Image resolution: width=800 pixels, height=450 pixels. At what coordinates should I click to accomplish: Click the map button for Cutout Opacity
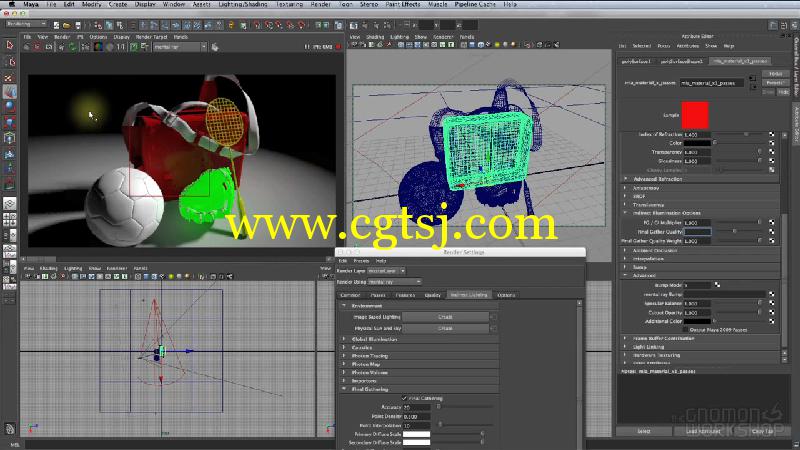tap(771, 312)
